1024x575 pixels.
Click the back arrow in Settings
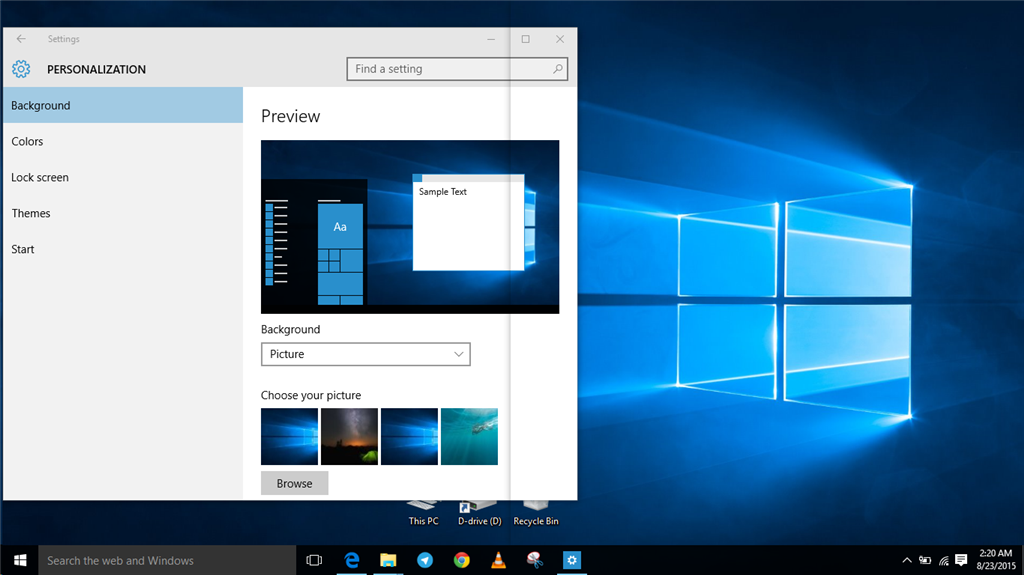coord(21,39)
